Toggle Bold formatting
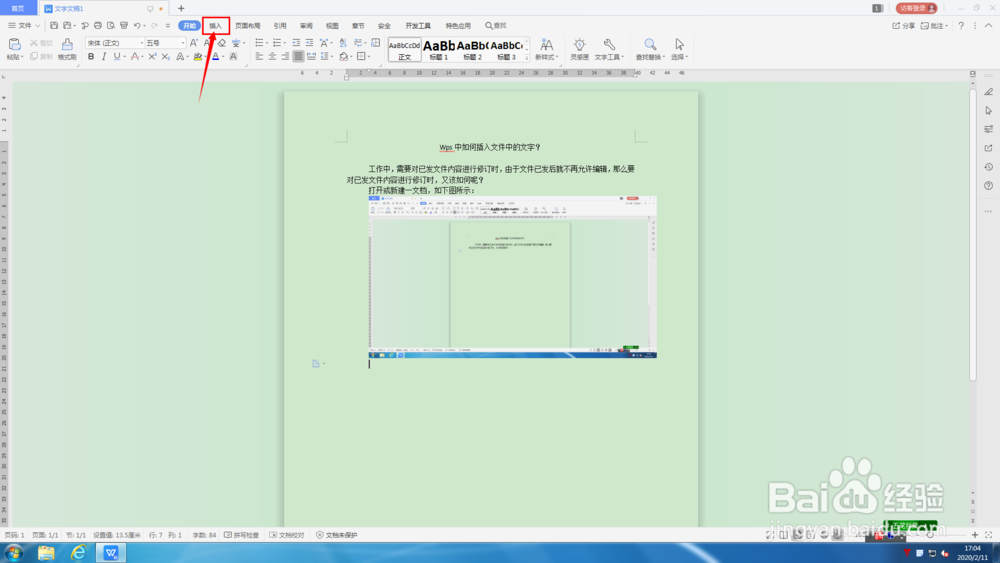The image size is (1000, 563). [x=91, y=57]
